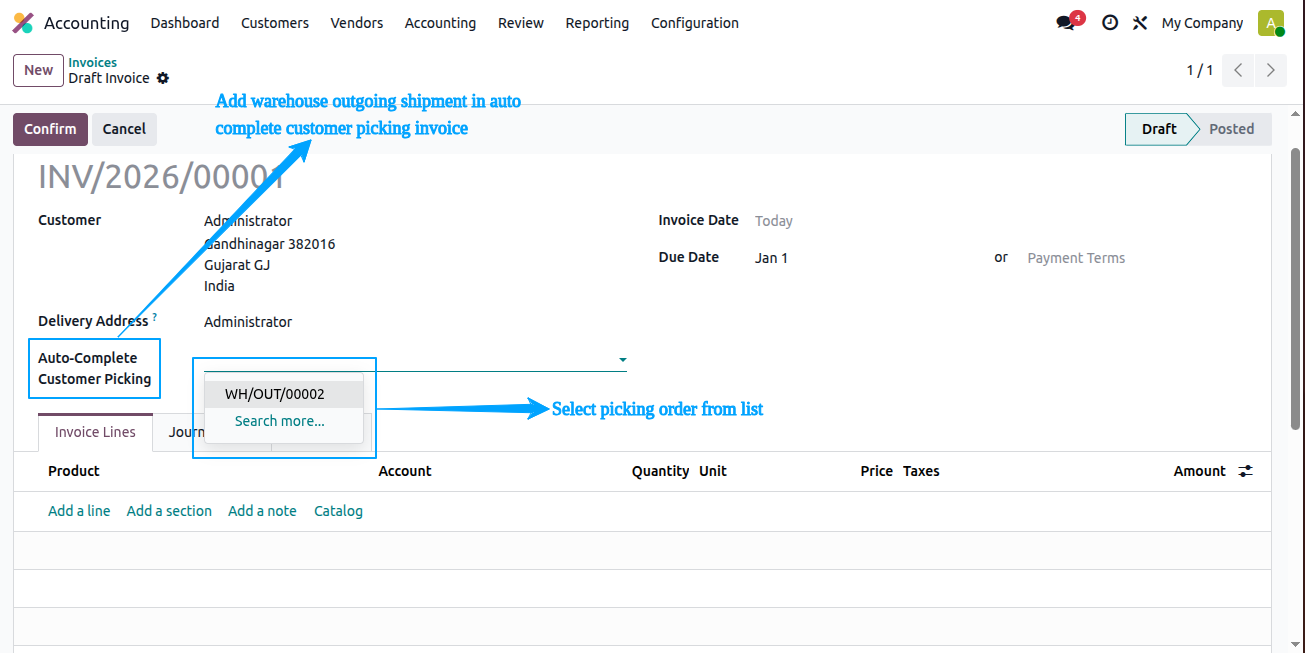The image size is (1305, 653).
Task: Click the Gujarat GJ address line
Action: [237, 265]
